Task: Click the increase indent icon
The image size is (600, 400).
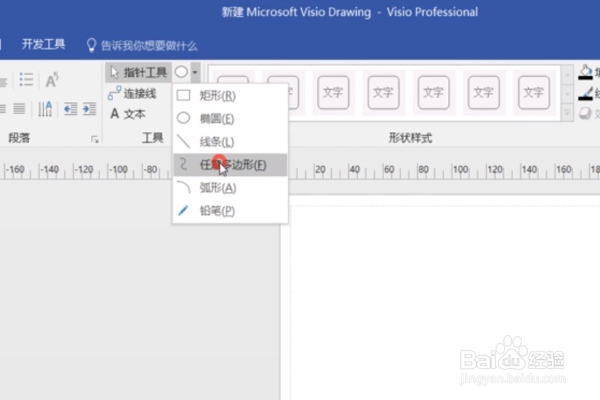Action: pos(89,109)
